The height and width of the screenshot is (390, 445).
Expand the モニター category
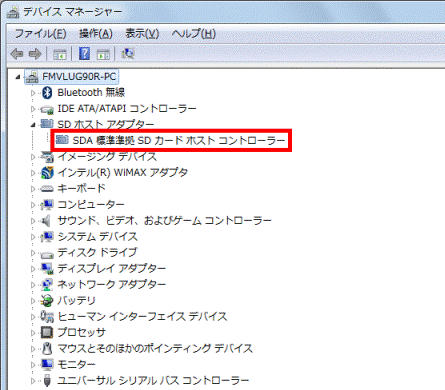click(33, 365)
